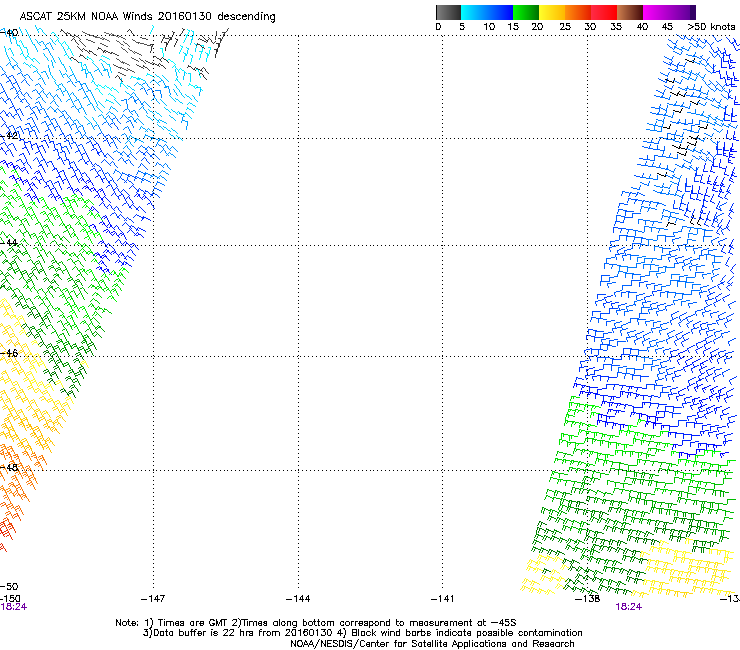The height and width of the screenshot is (650, 740).
Task: Click the yellow 20-25 knots legend segment
Action: click(x=552, y=12)
